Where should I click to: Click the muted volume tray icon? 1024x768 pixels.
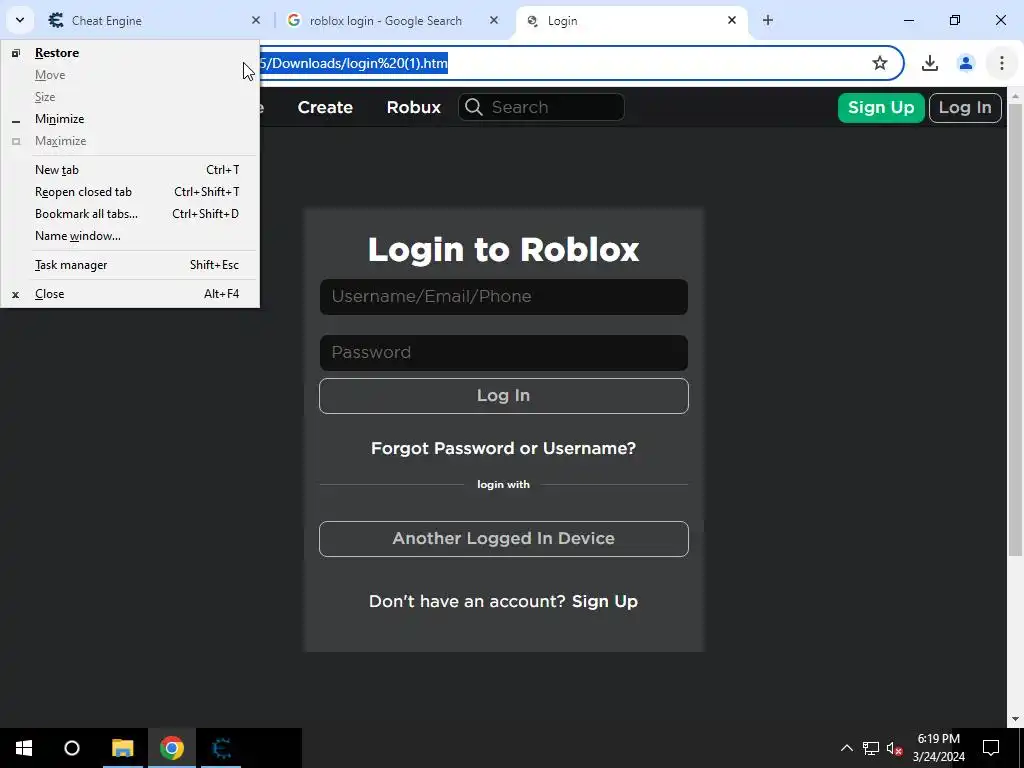pos(894,748)
